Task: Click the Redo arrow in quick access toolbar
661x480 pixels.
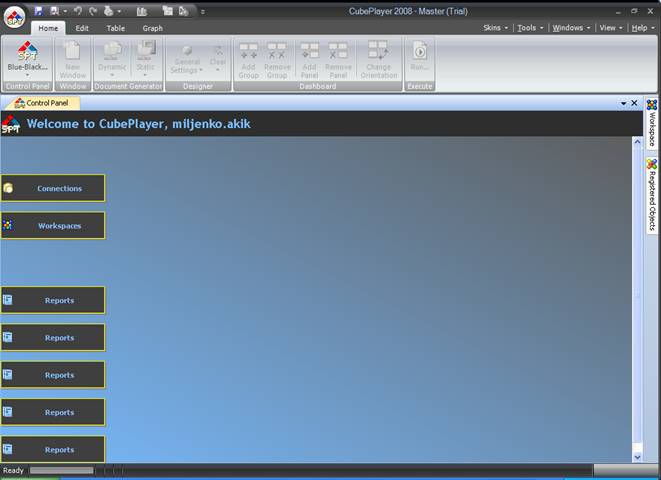Action: point(92,11)
